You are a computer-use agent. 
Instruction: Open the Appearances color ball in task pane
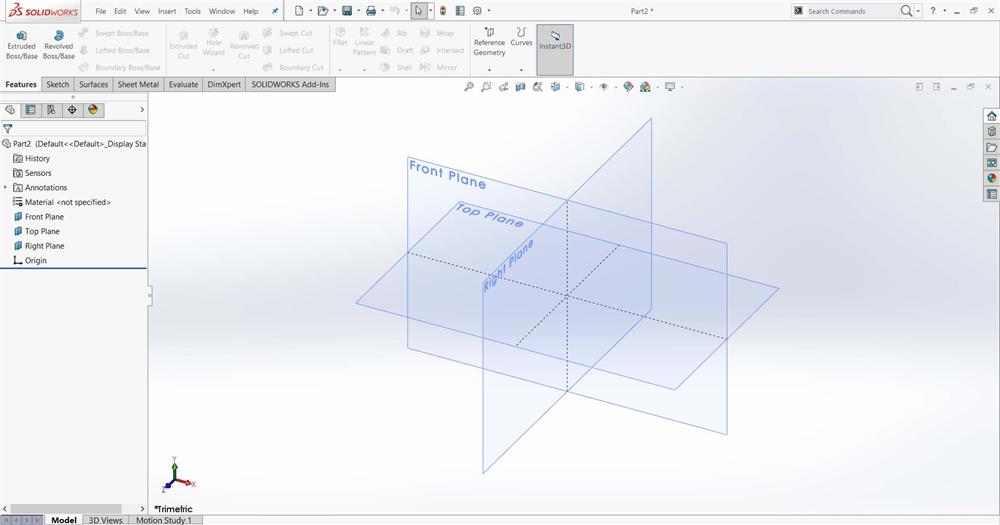pyautogui.click(x=991, y=178)
